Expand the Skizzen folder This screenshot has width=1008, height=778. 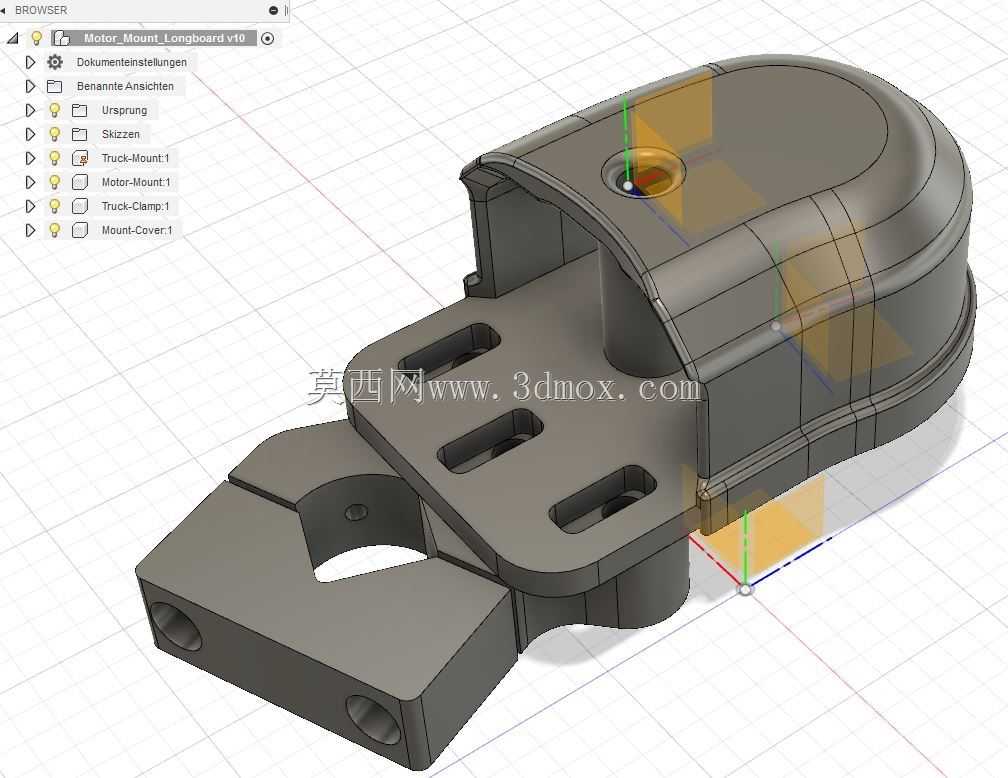30,134
